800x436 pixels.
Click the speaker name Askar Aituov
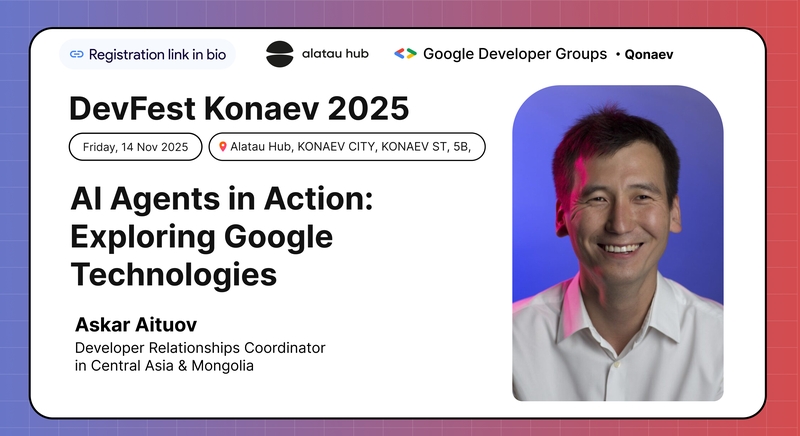(136, 324)
